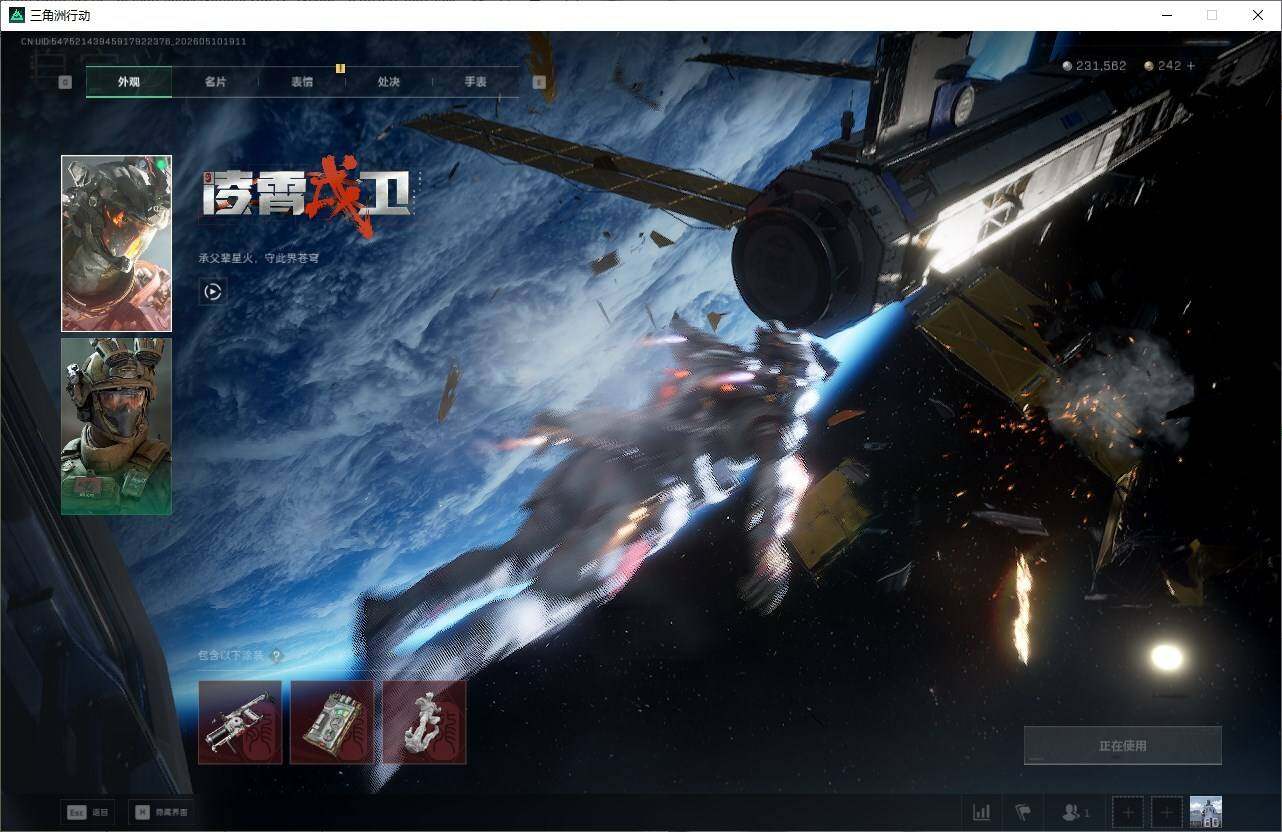Image resolution: width=1282 pixels, height=832 pixels.
Task: Choose the default soldier skin portrait
Action: [116, 426]
